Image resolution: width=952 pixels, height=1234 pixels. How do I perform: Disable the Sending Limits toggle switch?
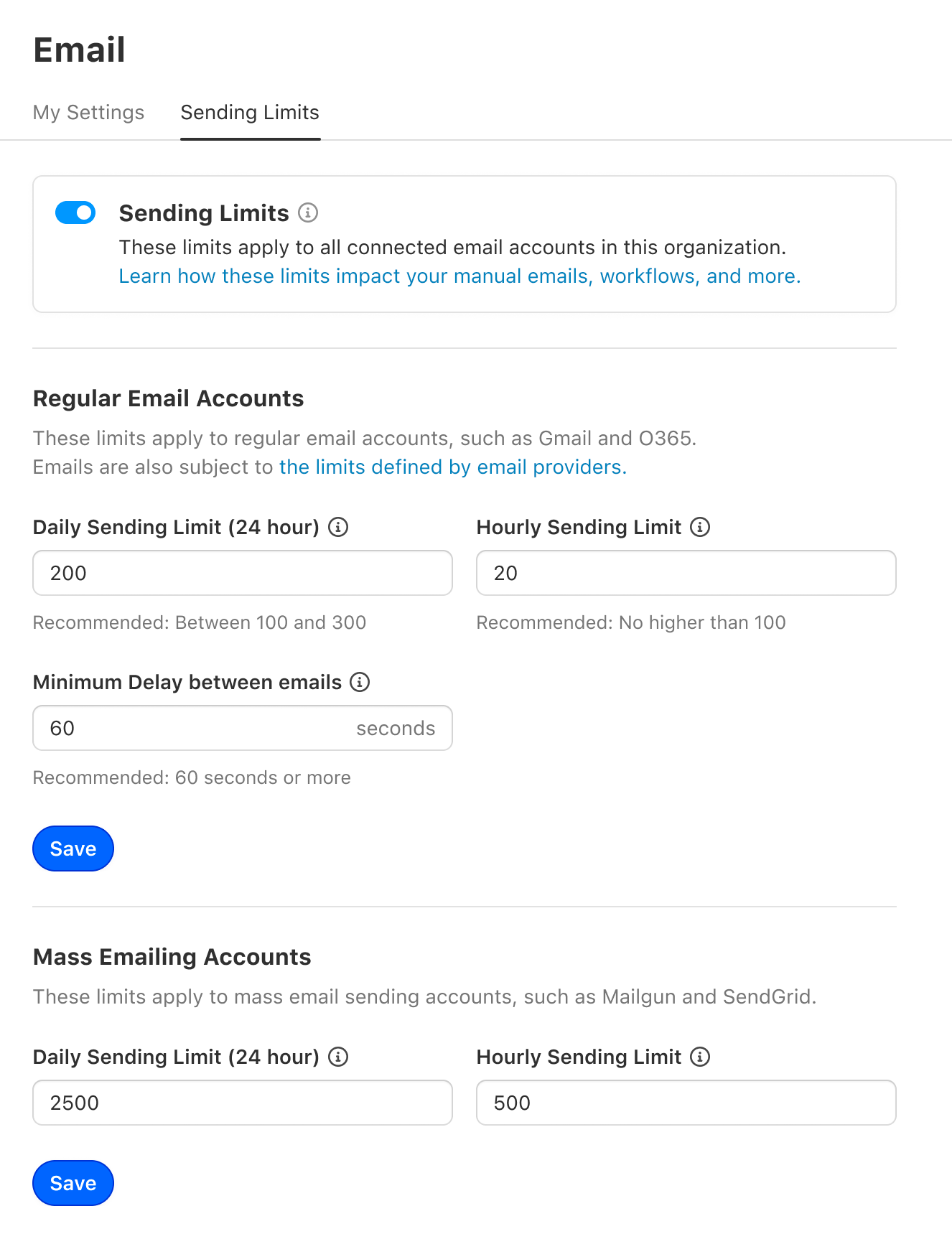75,212
